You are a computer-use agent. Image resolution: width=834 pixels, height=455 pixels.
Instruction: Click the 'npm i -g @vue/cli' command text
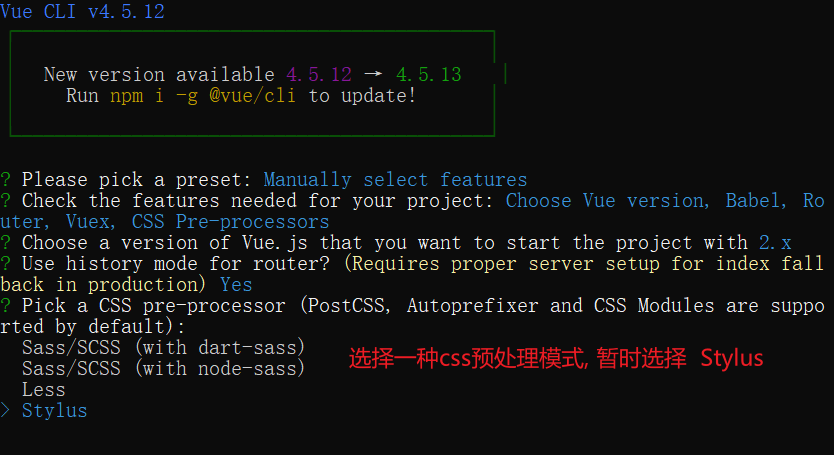203,96
